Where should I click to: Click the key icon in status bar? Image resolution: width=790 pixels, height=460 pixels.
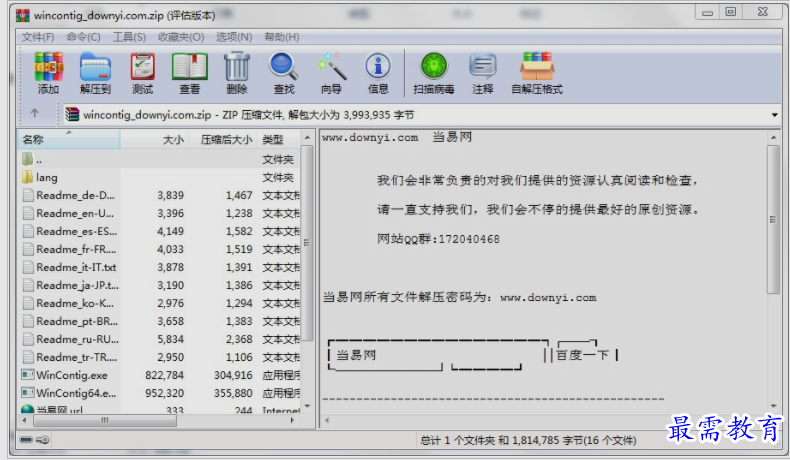43,440
